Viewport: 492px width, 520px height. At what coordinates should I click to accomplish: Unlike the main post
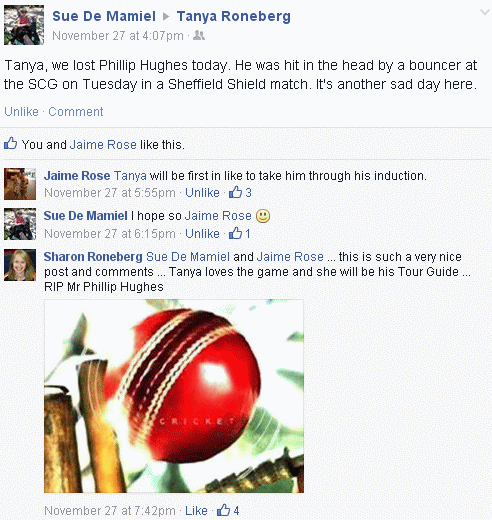click(21, 112)
